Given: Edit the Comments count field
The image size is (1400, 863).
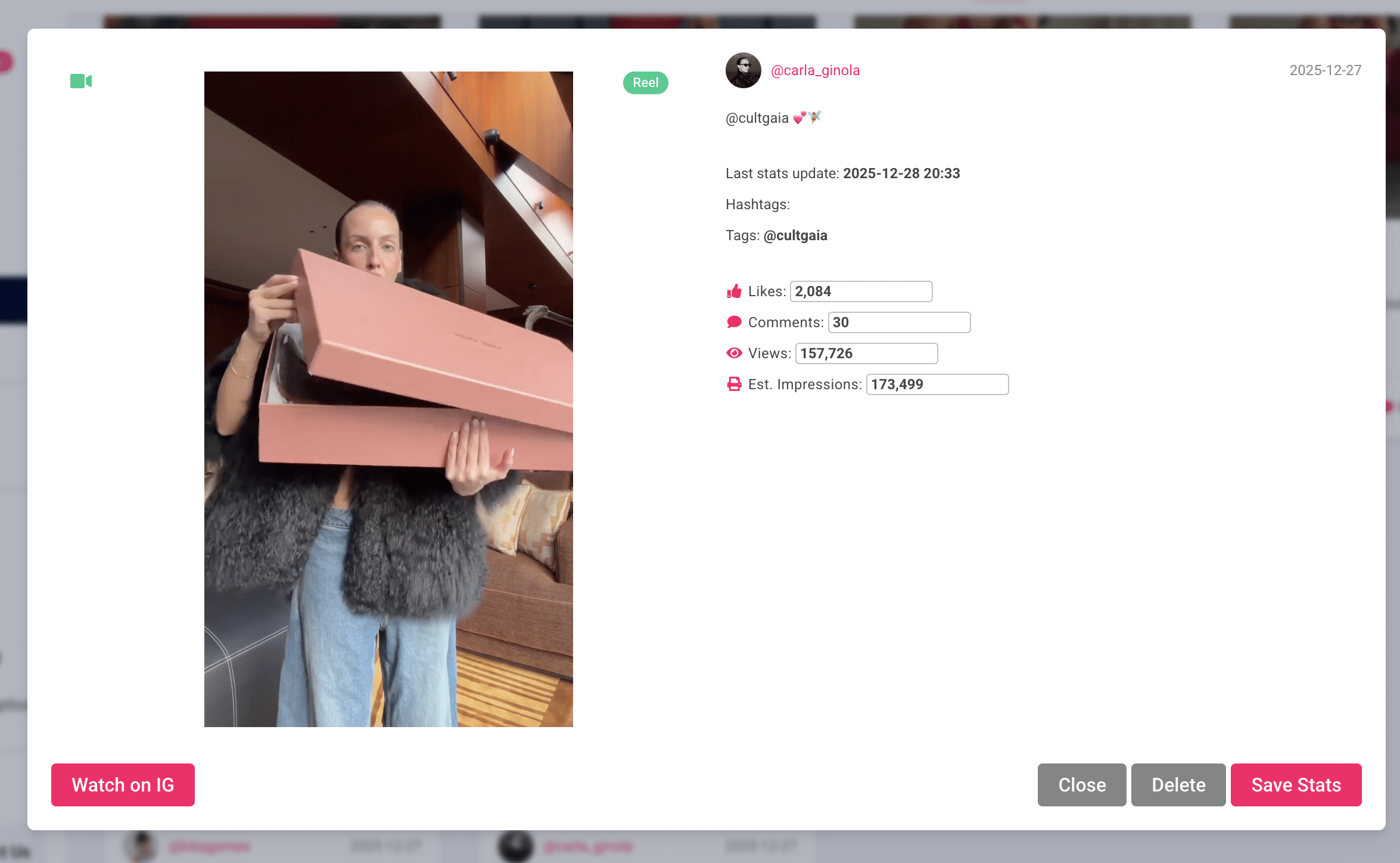Looking at the screenshot, I should click(899, 322).
